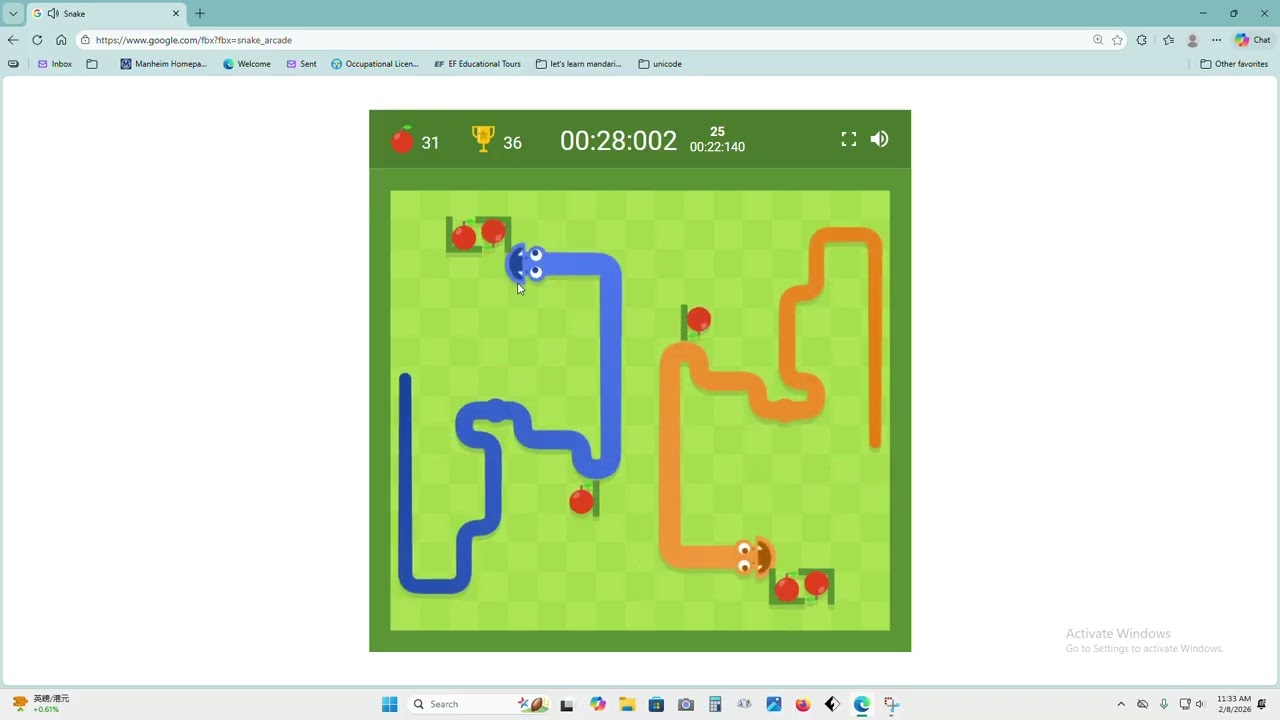The image size is (1280, 720).
Task: Open Snipping Tool from taskbar
Action: 891,704
